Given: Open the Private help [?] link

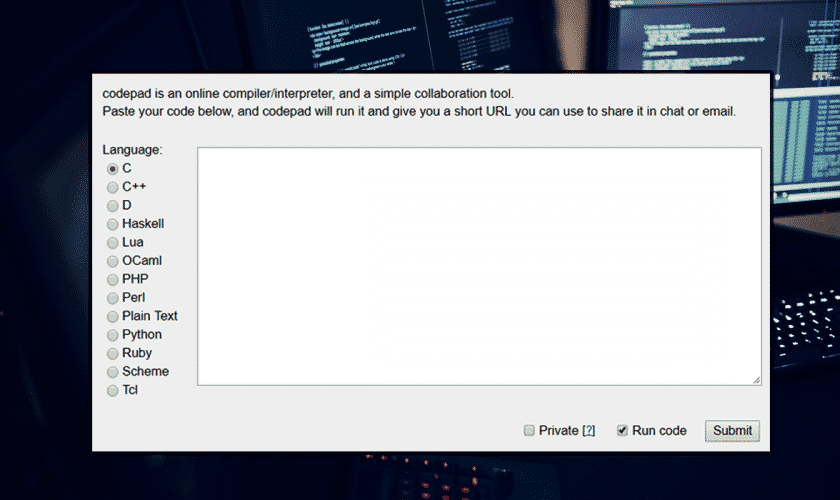Looking at the screenshot, I should click(x=589, y=430).
